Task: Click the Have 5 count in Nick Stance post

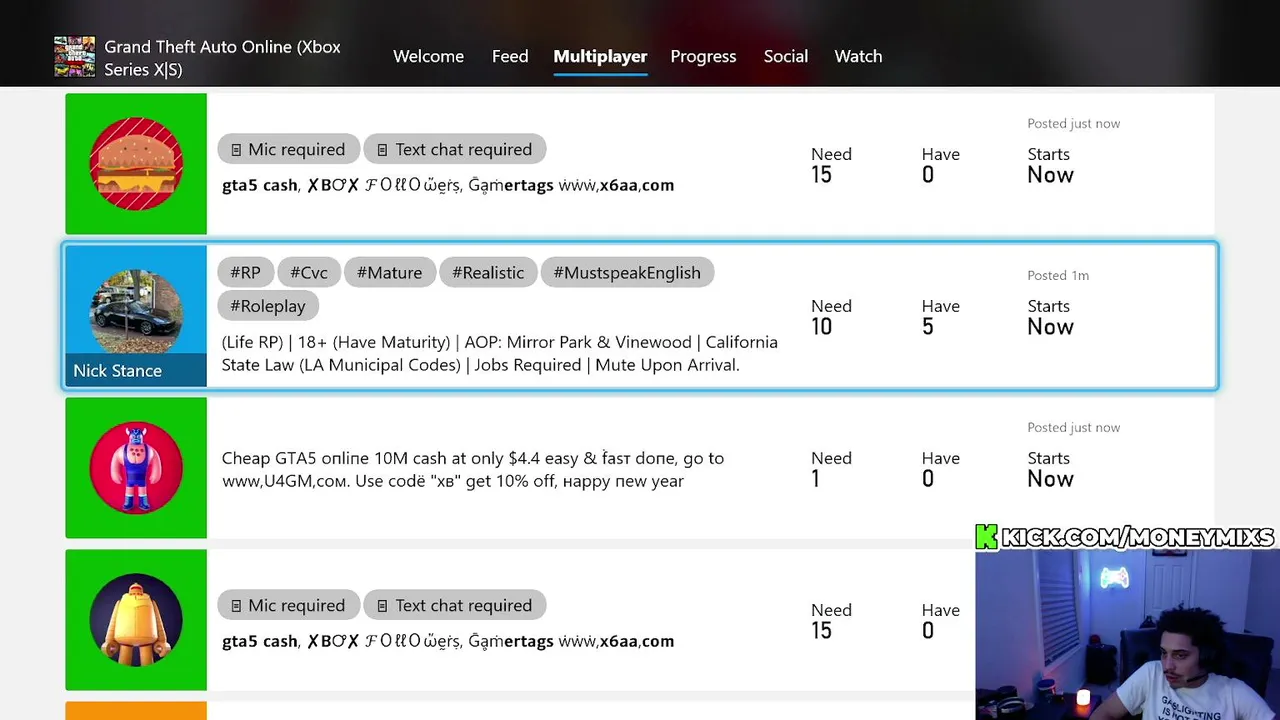Action: [x=940, y=317]
